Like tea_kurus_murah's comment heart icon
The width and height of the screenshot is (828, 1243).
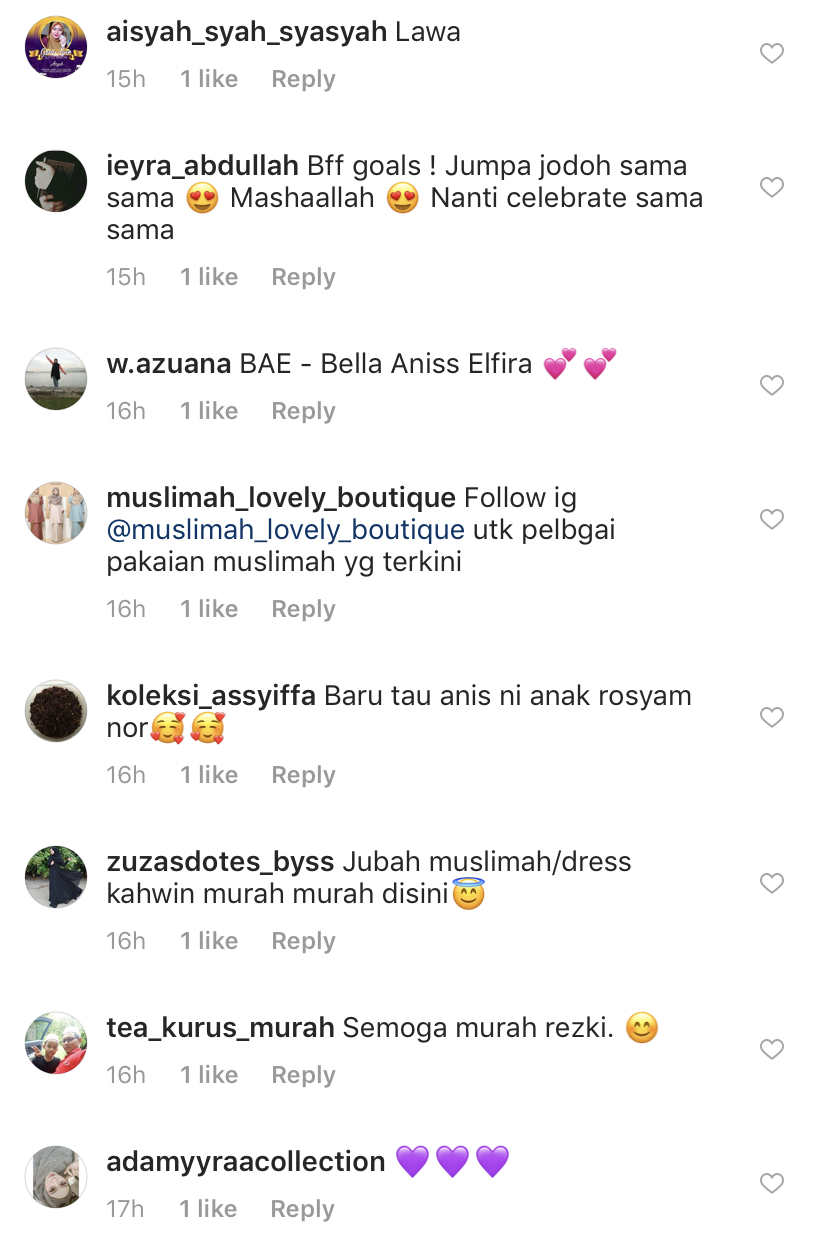pos(772,1049)
